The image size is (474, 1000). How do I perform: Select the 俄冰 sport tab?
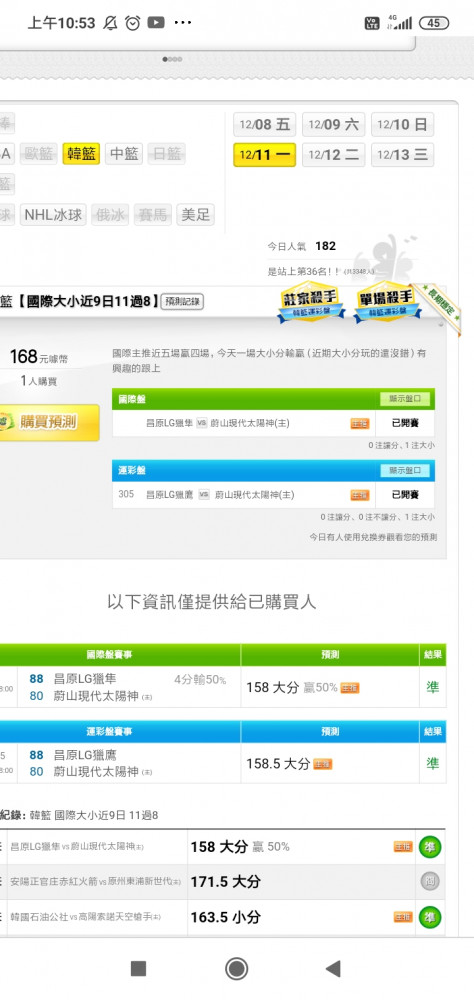click(110, 215)
